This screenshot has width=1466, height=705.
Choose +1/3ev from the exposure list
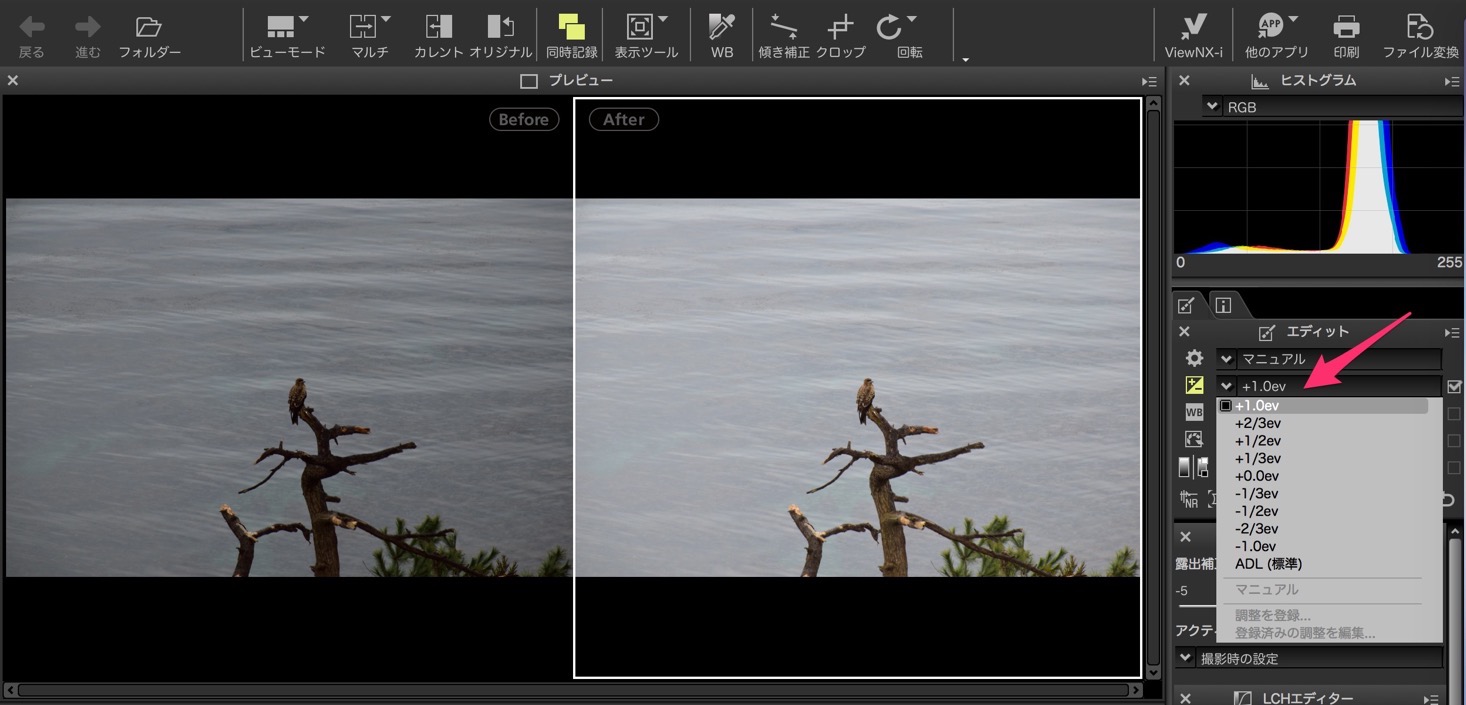point(1257,458)
